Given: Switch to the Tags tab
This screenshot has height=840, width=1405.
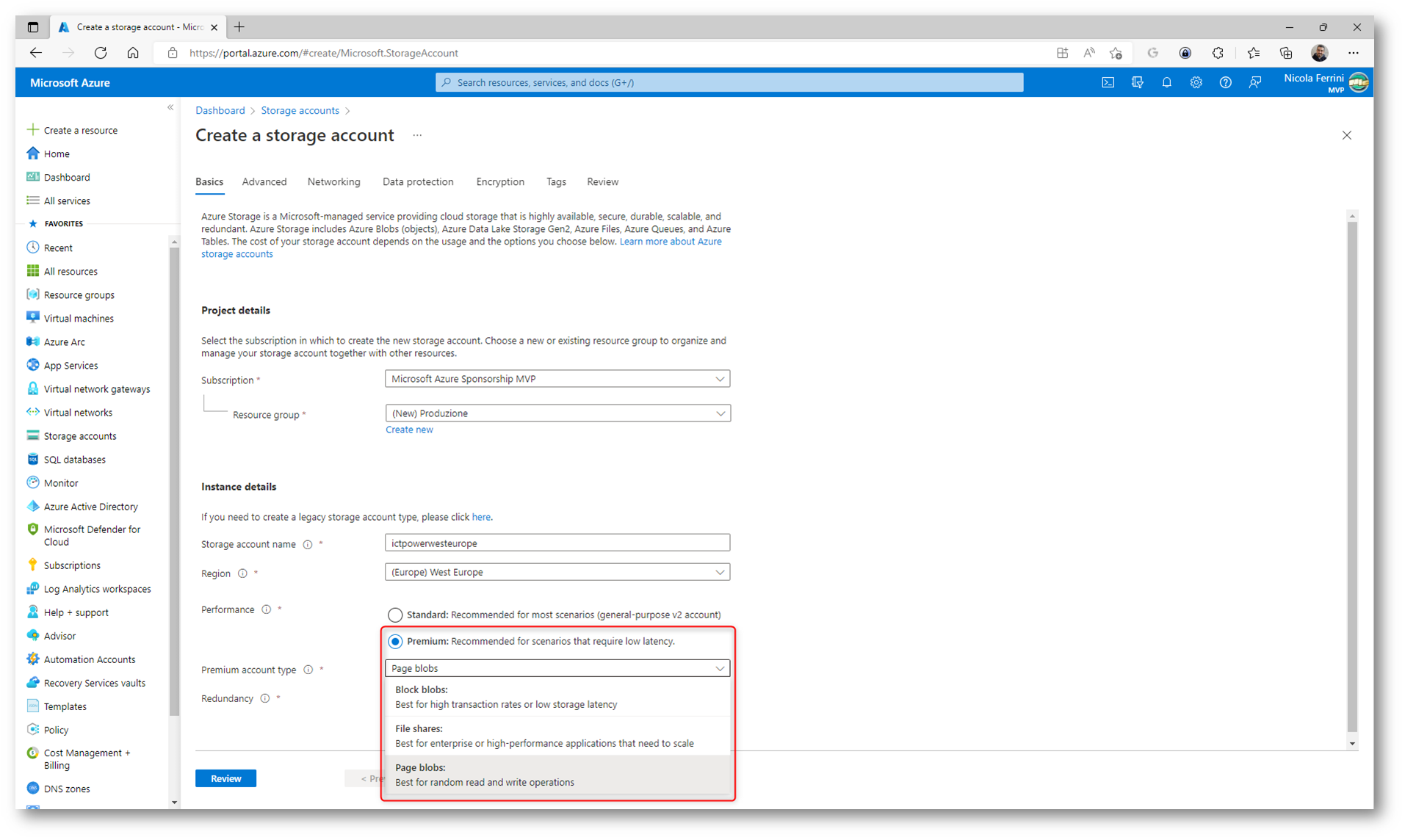Looking at the screenshot, I should pyautogui.click(x=556, y=181).
